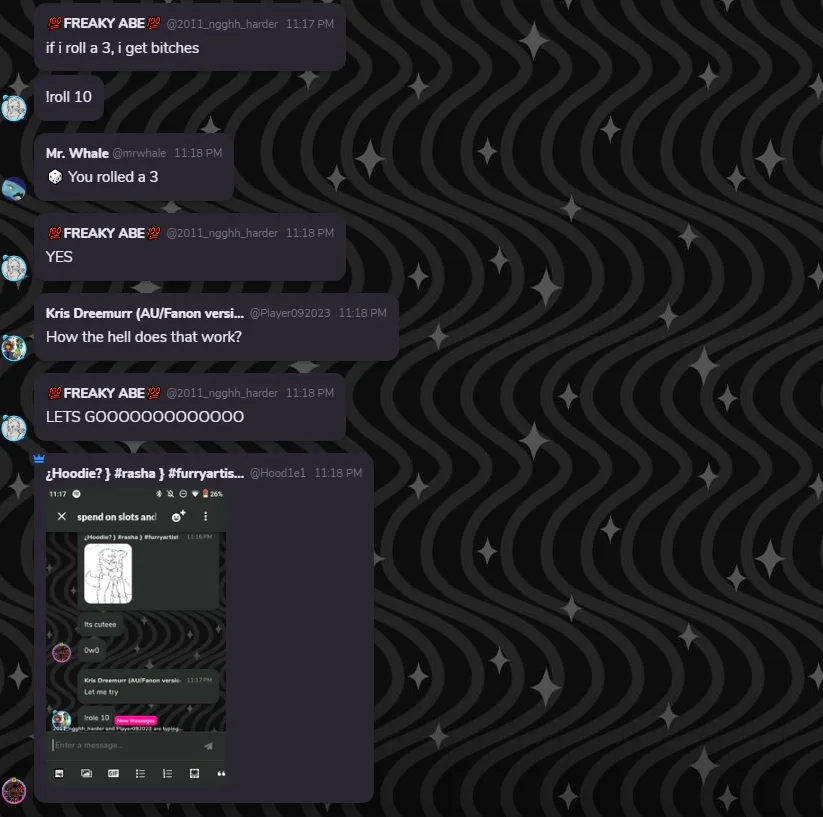The image size is (823, 817).
Task: Open the ¿Hoodie? } #rasha username
Action: [145, 473]
